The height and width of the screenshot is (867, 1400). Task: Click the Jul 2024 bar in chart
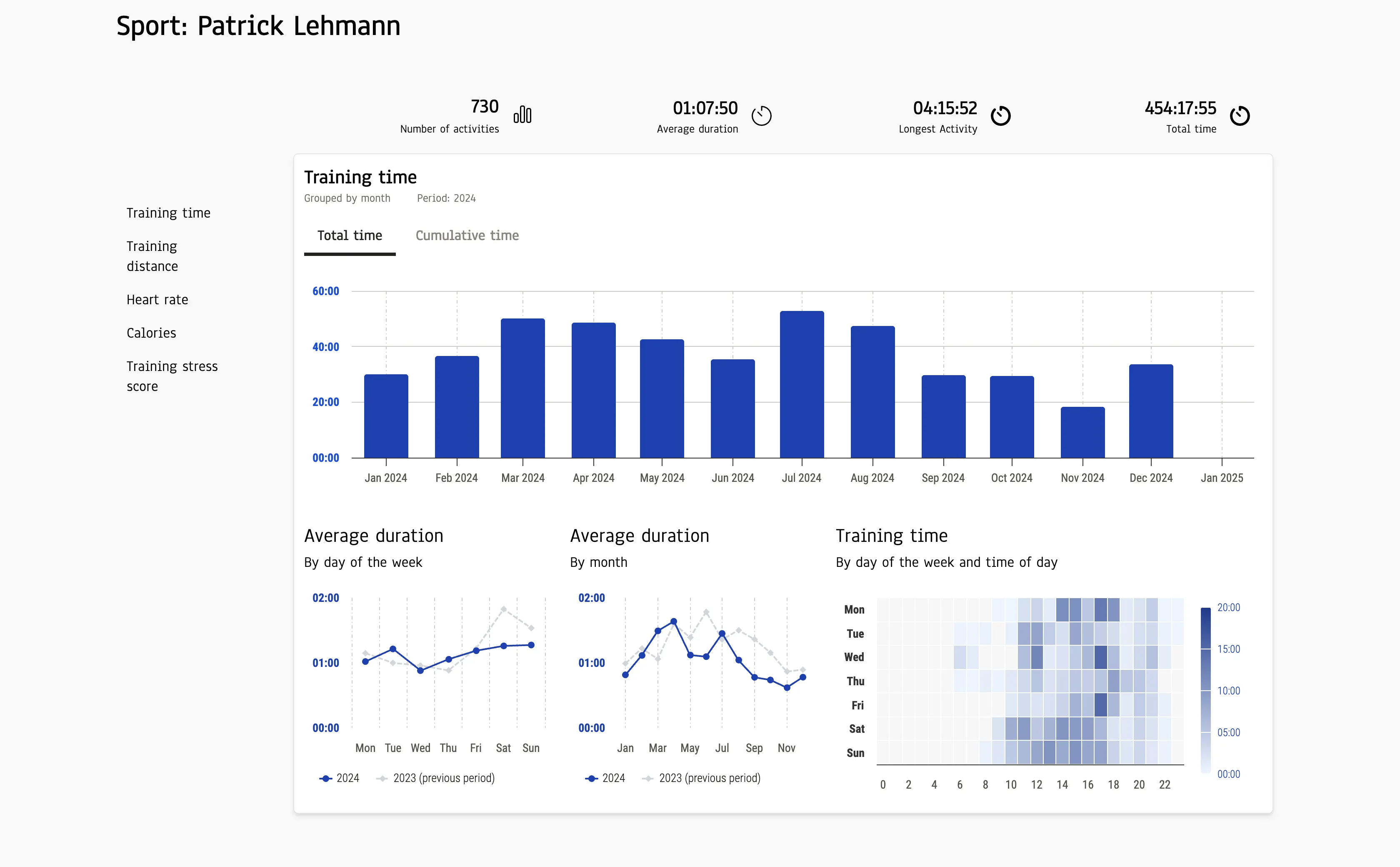tap(801, 384)
